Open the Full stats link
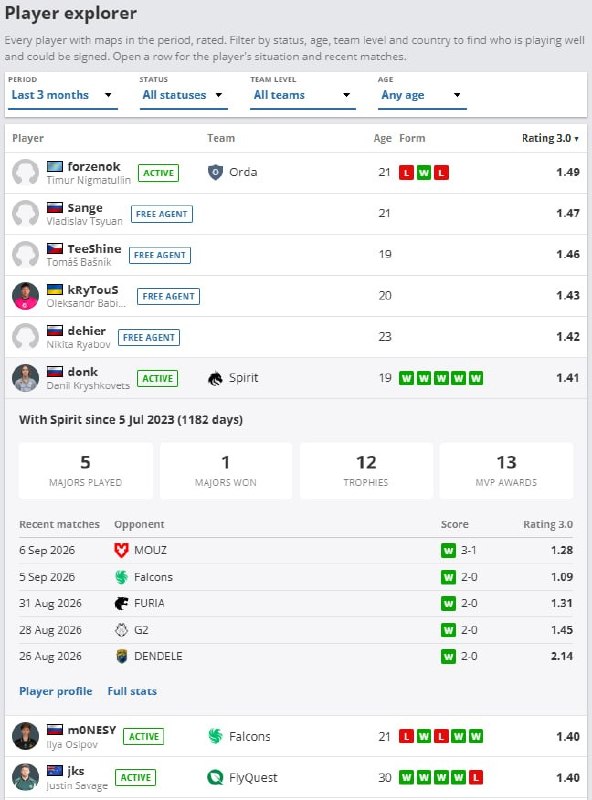The image size is (592, 800). tap(132, 691)
